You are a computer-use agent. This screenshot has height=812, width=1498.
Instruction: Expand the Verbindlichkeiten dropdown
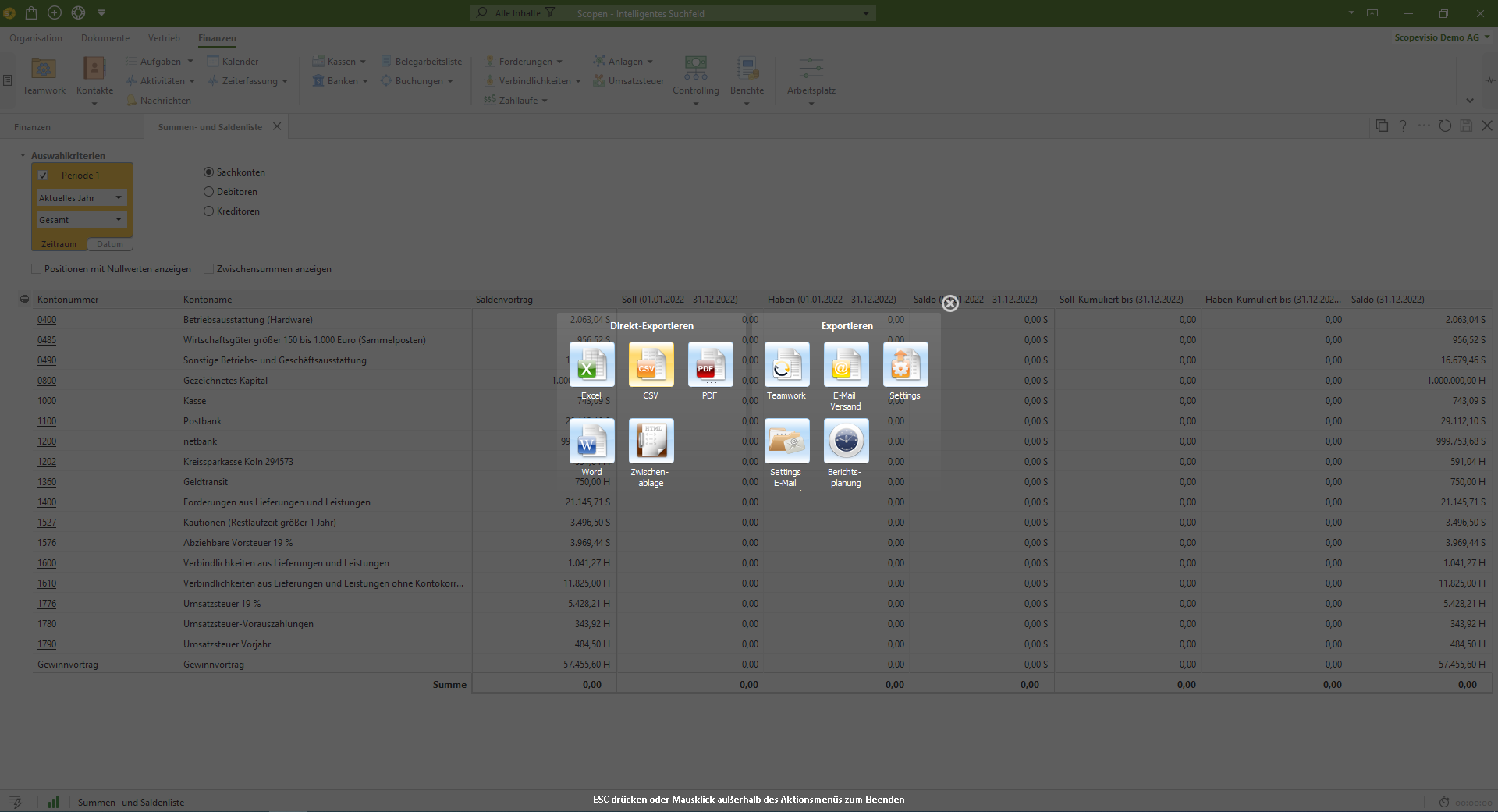pyautogui.click(x=578, y=81)
